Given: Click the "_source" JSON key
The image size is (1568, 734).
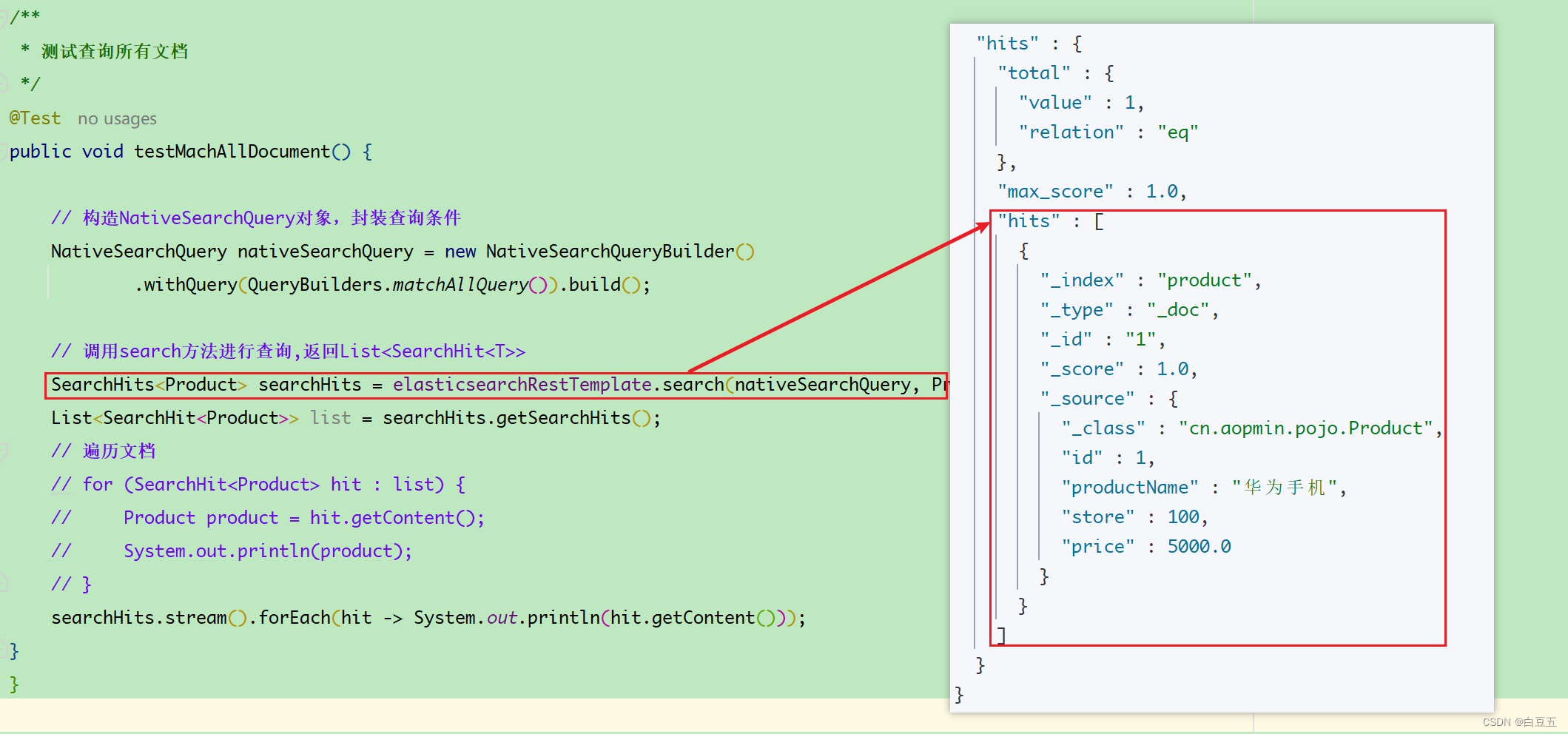Looking at the screenshot, I should pyautogui.click(x=1087, y=399).
